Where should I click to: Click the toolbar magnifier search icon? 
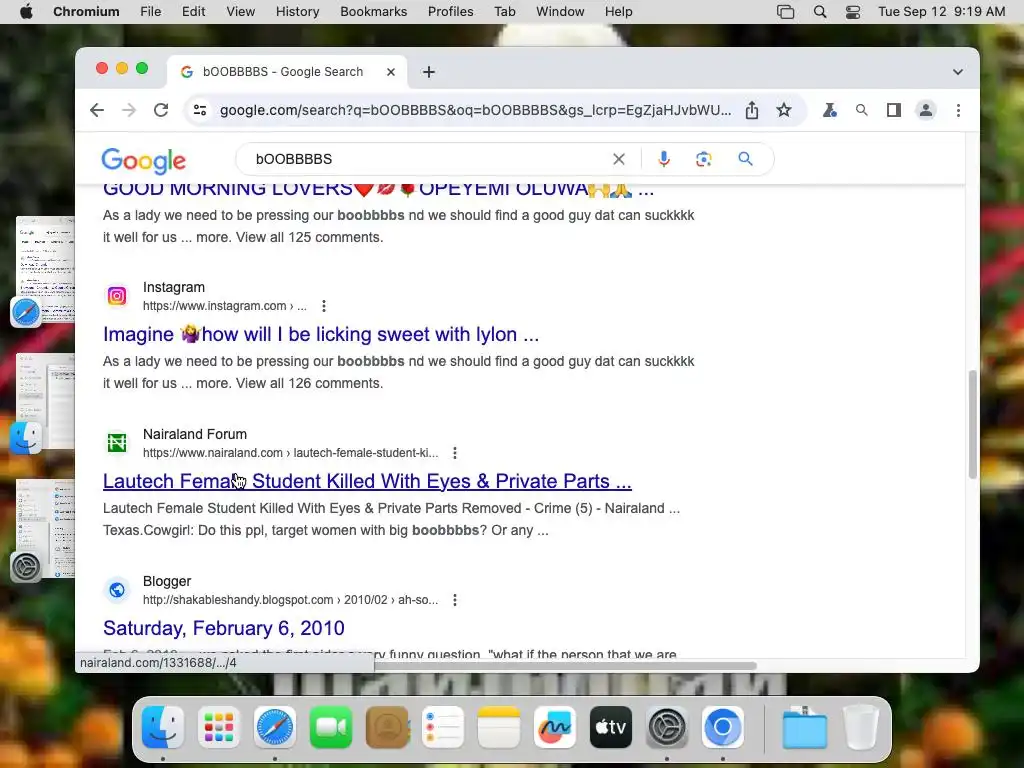tap(861, 110)
